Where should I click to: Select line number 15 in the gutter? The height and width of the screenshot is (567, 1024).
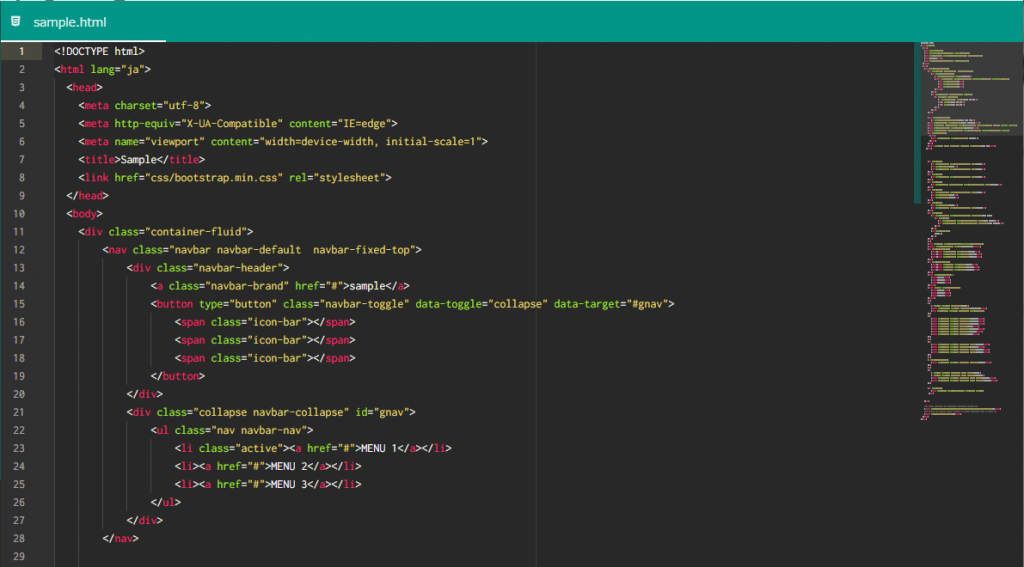(x=21, y=303)
